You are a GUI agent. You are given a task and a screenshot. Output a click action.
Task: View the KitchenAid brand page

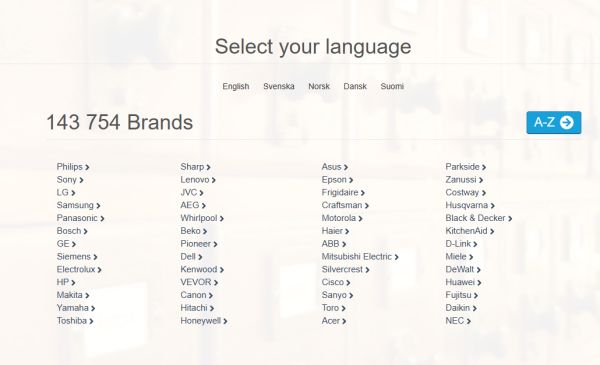[x=469, y=231]
